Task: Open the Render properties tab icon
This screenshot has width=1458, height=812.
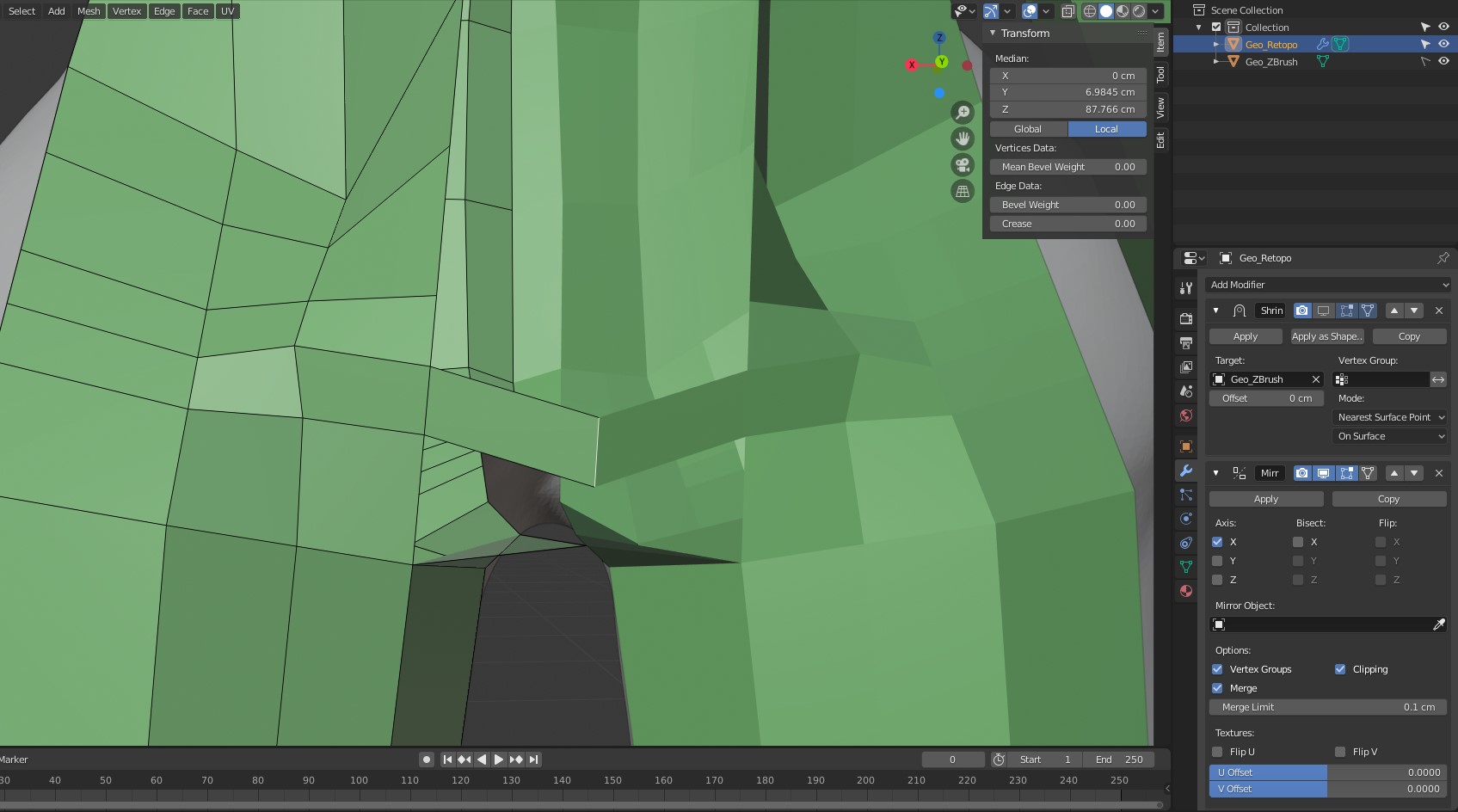Action: tap(1186, 318)
